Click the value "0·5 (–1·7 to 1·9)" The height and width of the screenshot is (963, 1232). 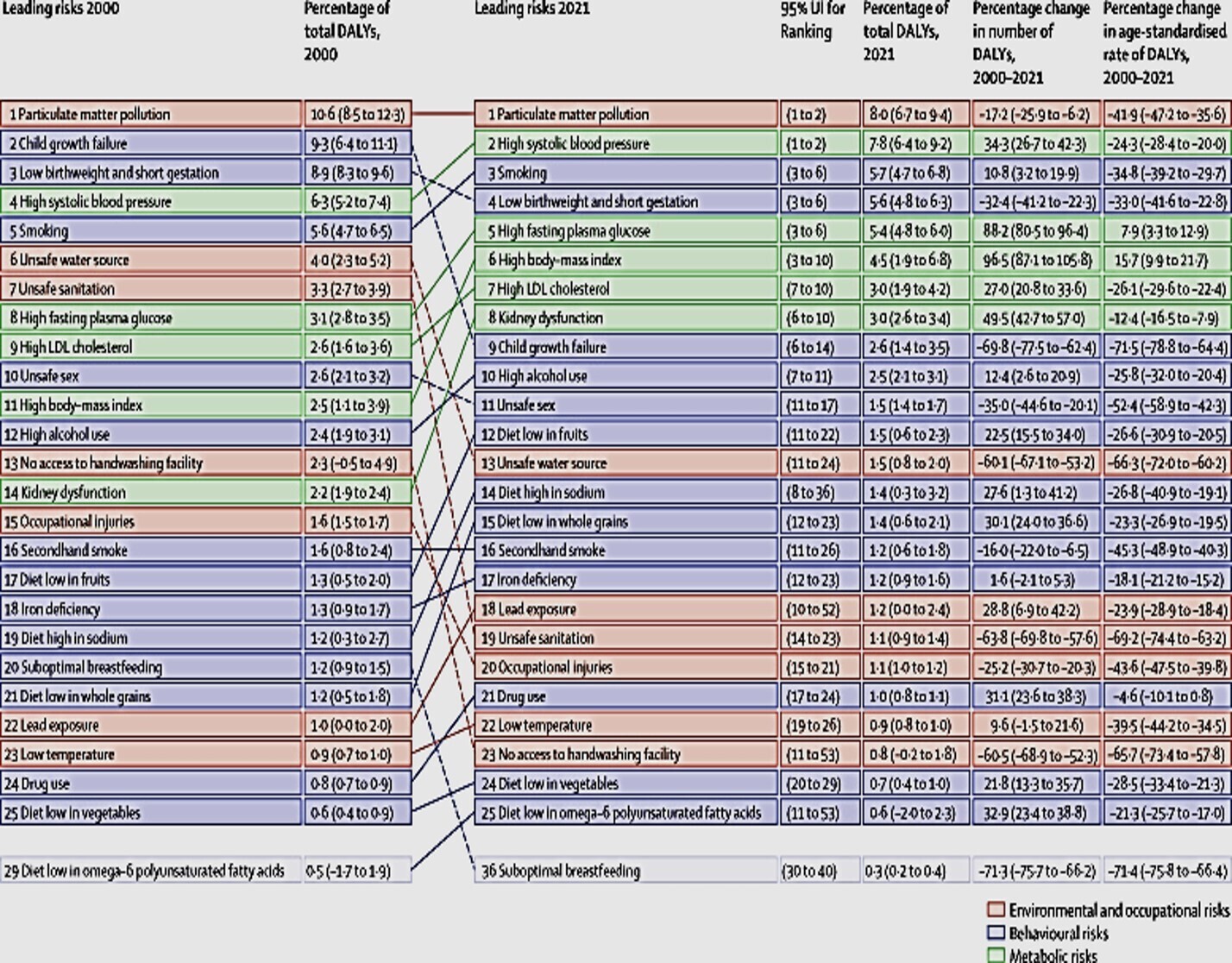357,871
